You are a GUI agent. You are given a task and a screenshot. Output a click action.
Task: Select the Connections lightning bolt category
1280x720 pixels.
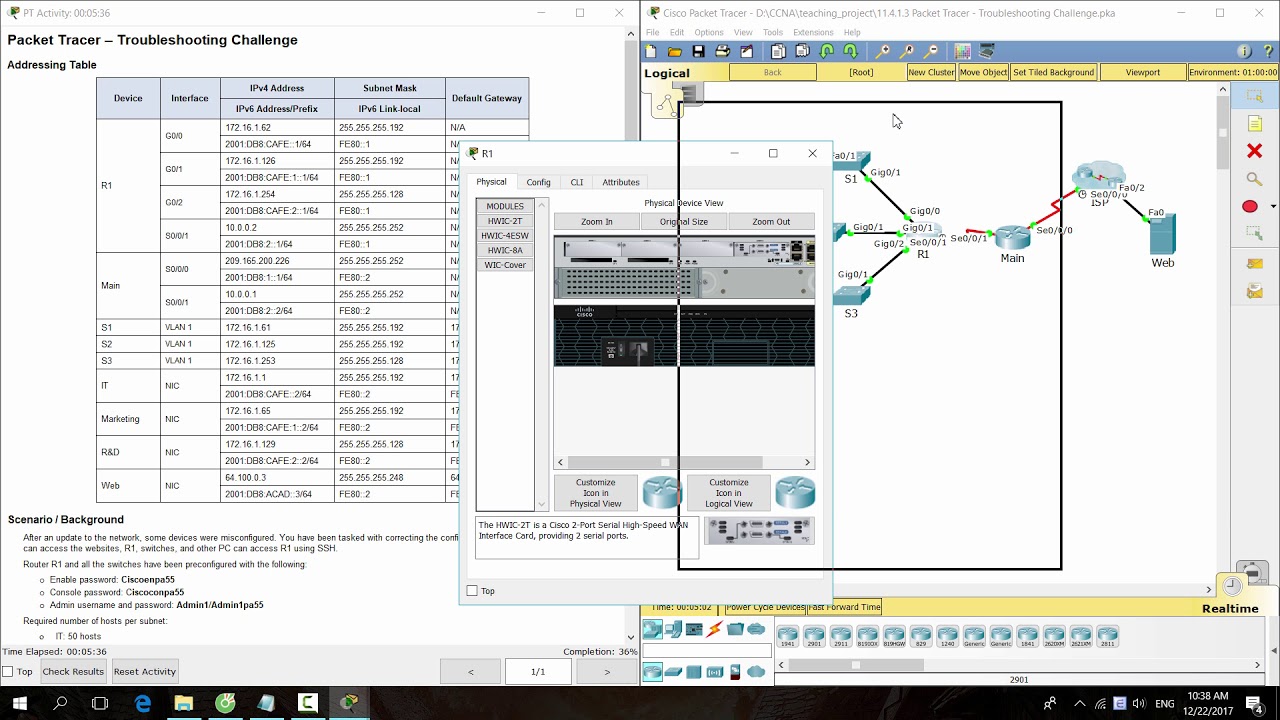pos(714,629)
